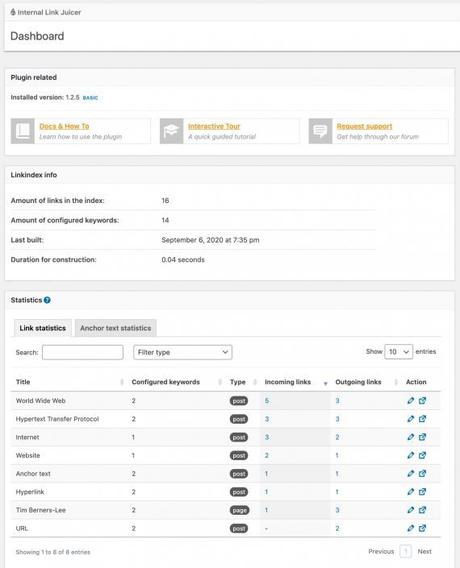Image resolution: width=460 pixels, height=568 pixels.
Task: Sort by Incoming links column
Action: pos(296,382)
